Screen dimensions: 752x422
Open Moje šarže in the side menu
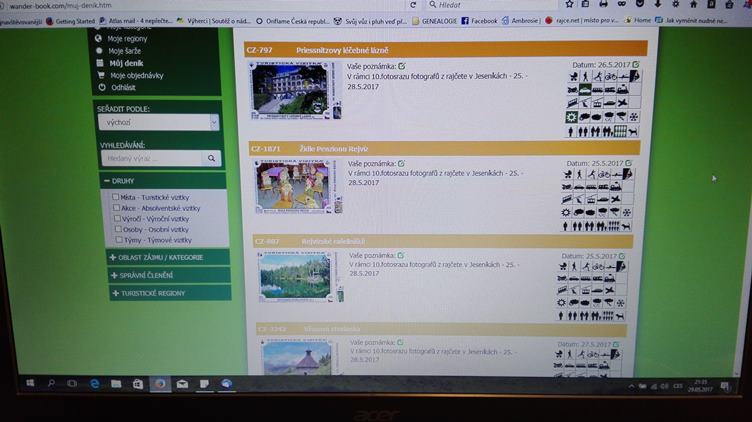(125, 51)
